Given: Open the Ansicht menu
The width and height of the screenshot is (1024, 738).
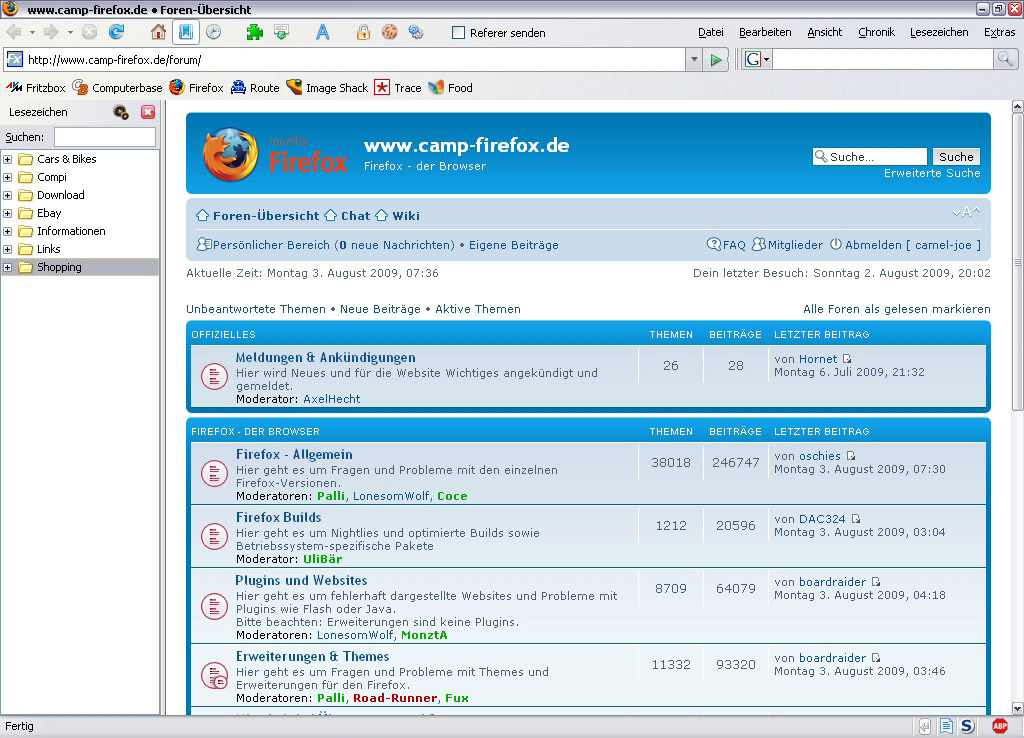Looking at the screenshot, I should pyautogui.click(x=825, y=32).
